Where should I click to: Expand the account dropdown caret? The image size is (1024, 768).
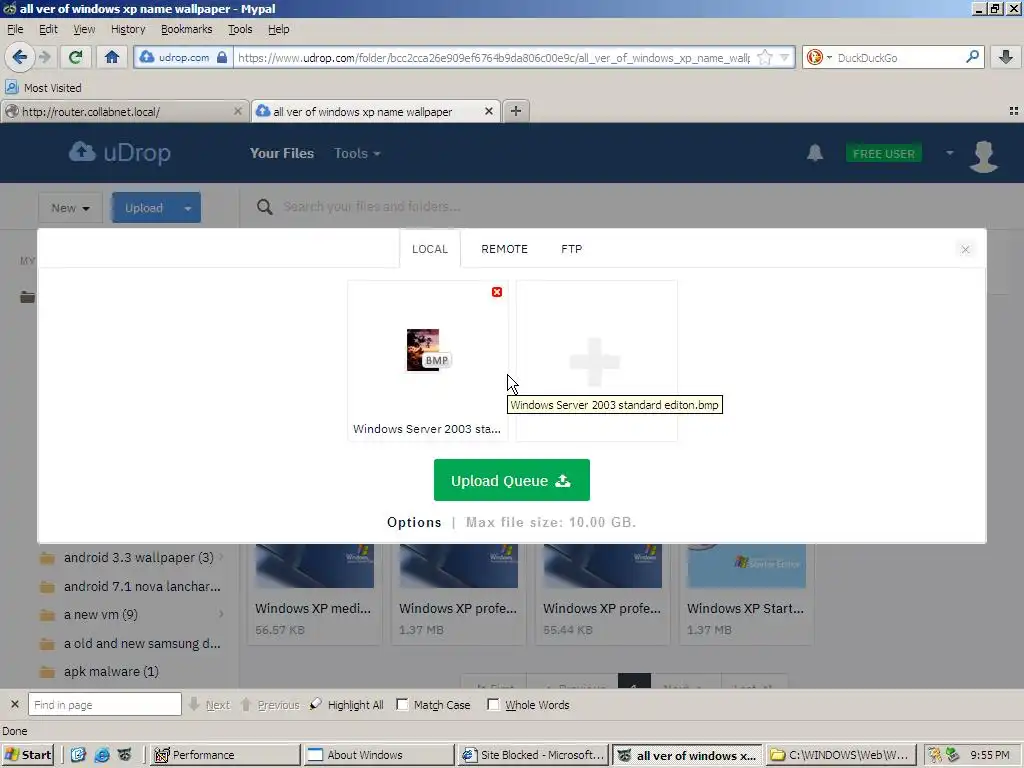pos(950,153)
